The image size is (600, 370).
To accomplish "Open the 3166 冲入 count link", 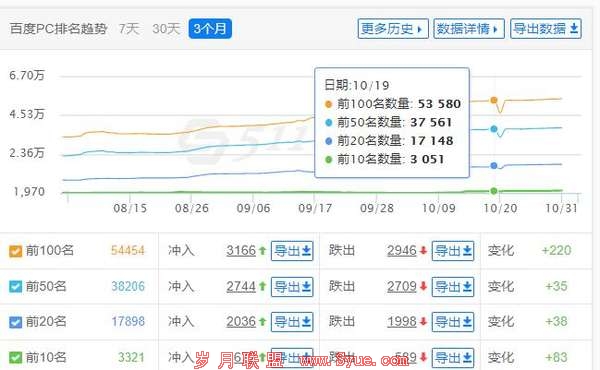I will coord(241,251).
